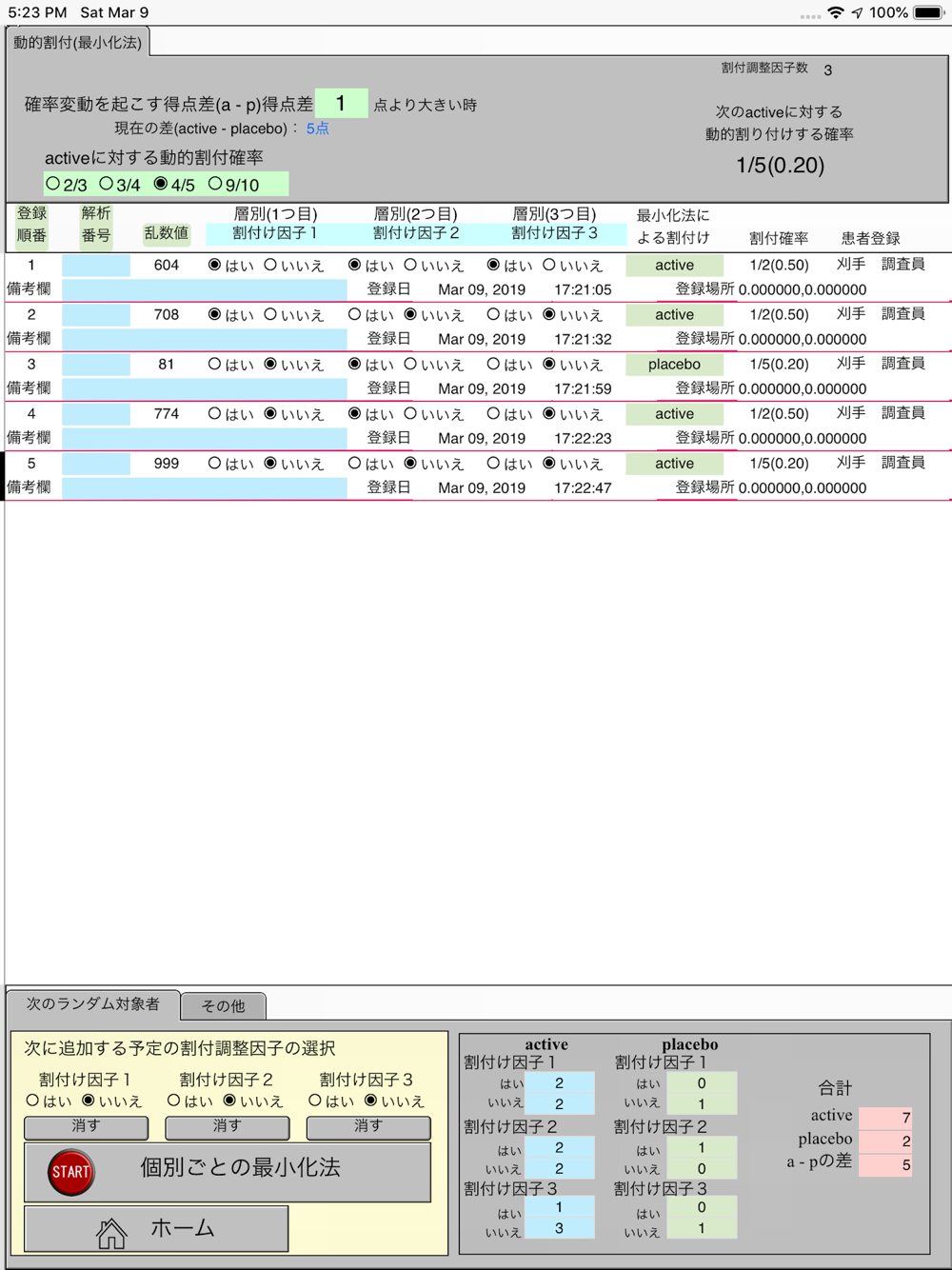The height and width of the screenshot is (1270, 952).
Task: Tap the battery icon in status bar
Action: [x=929, y=12]
